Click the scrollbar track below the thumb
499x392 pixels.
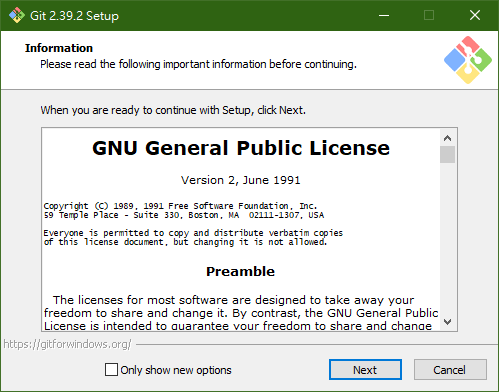(447, 238)
